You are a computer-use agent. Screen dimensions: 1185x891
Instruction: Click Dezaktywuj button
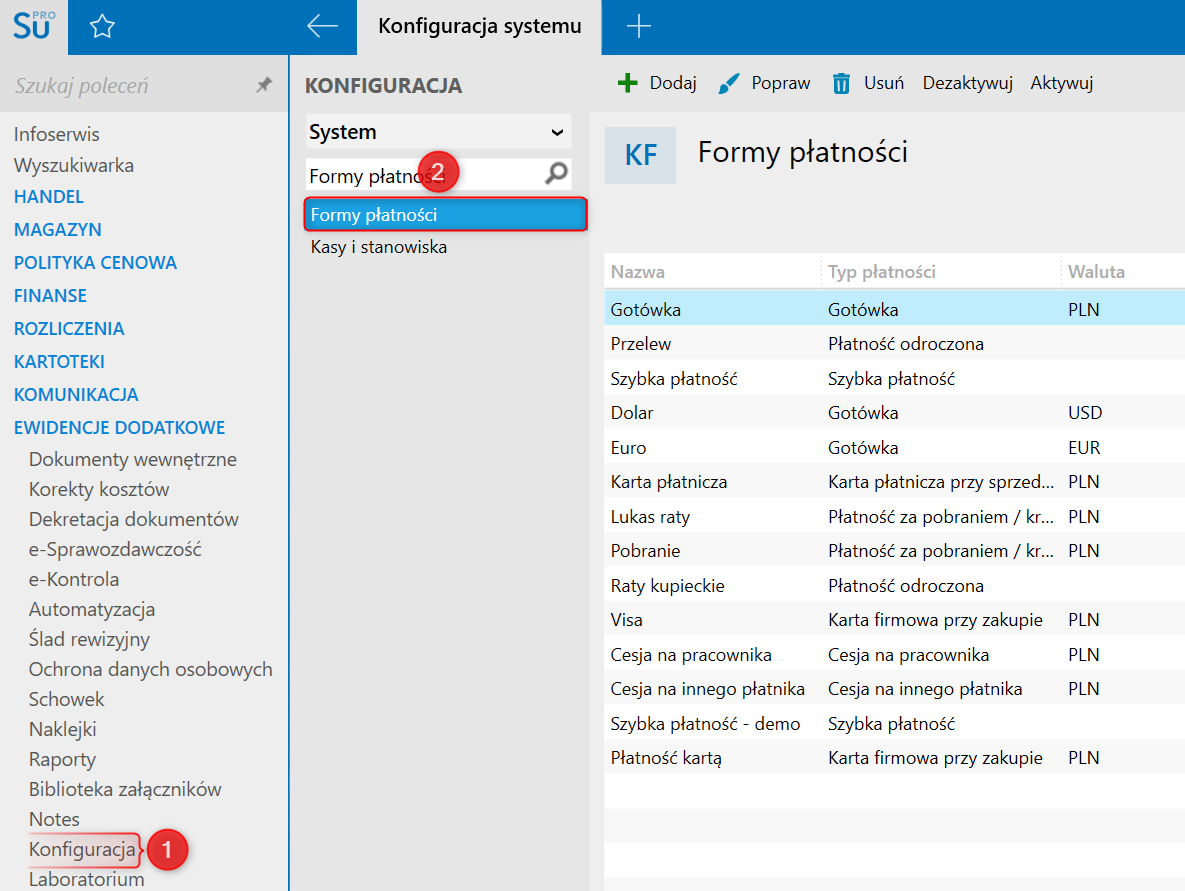coord(967,83)
